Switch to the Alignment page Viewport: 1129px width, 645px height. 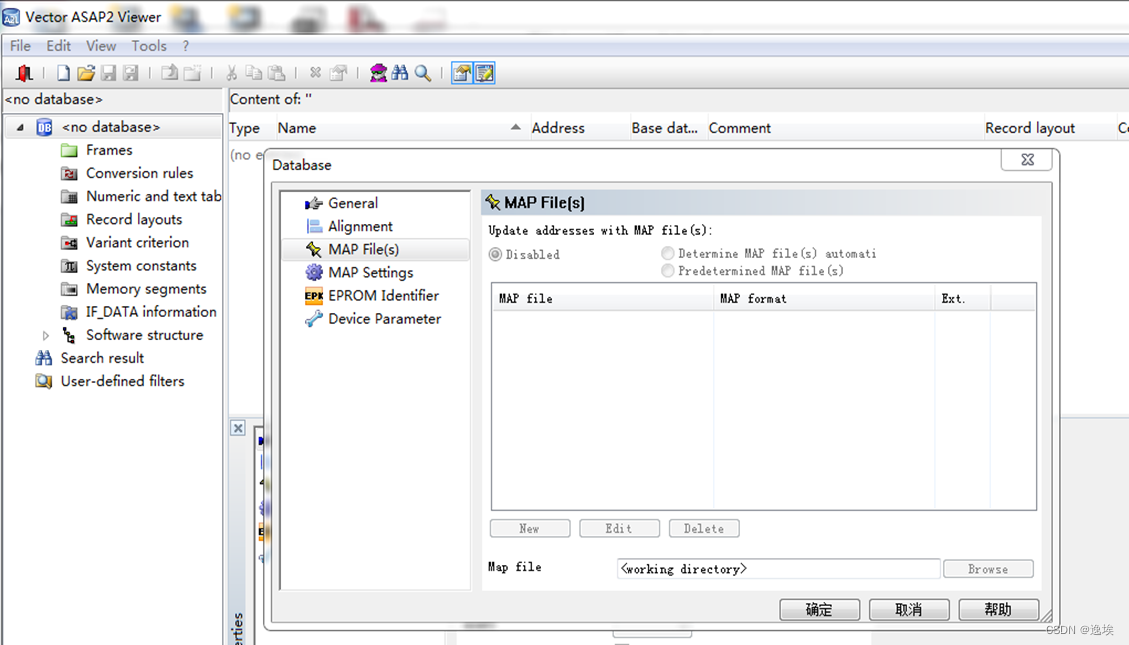360,226
